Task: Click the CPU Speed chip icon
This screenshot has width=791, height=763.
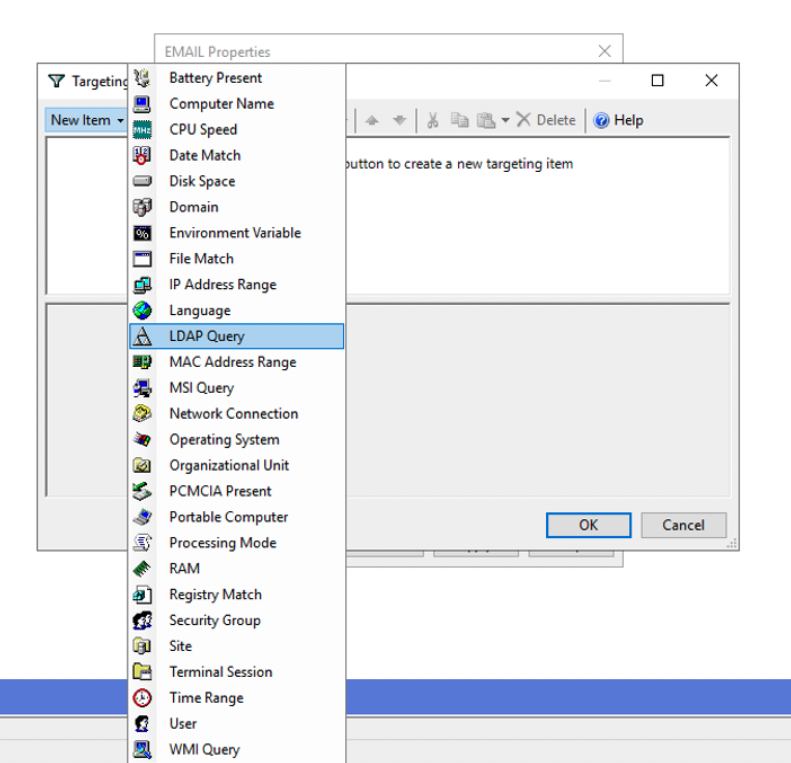Action: (142, 130)
